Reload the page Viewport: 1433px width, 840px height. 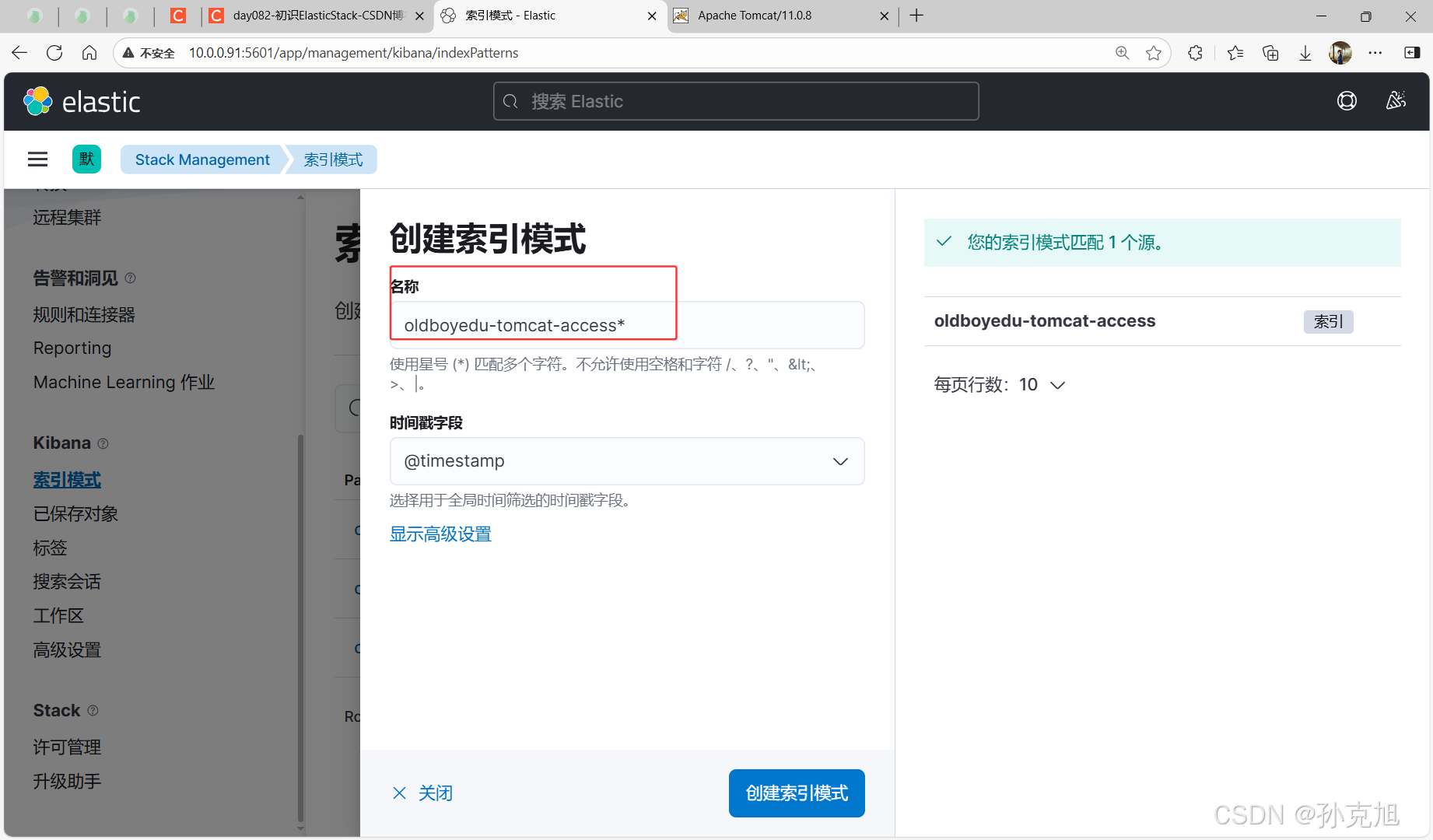(54, 53)
